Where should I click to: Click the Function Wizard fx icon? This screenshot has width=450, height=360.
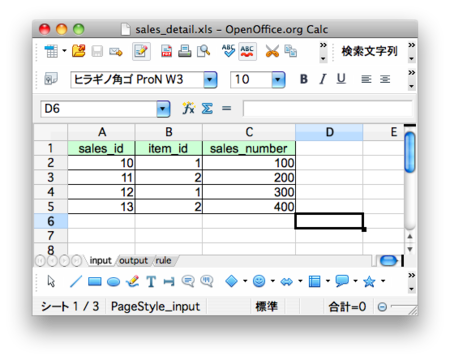(x=188, y=108)
